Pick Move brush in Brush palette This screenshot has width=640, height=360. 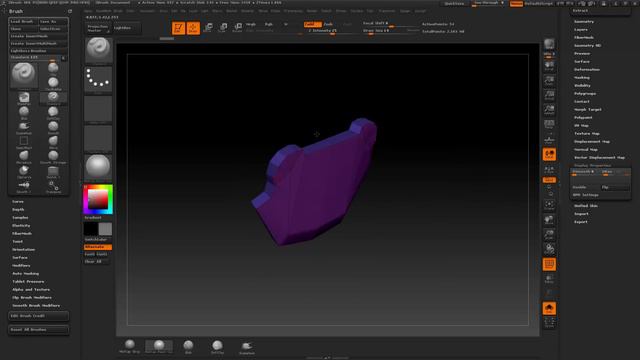coord(53,142)
